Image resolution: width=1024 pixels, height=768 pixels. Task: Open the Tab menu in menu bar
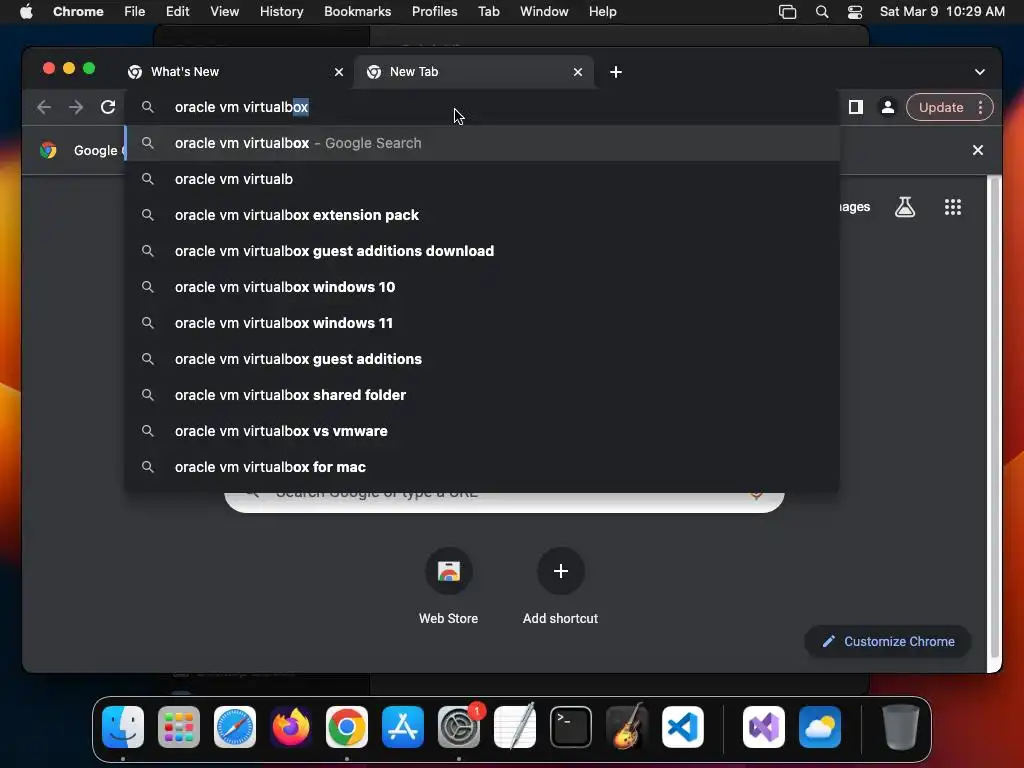[488, 12]
